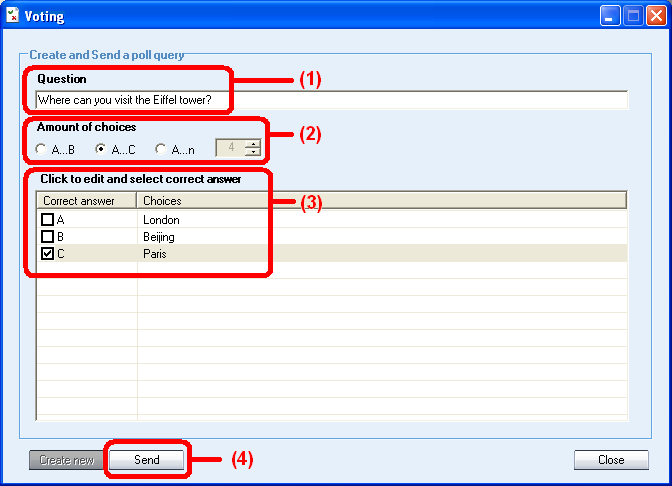This screenshot has width=672, height=486.
Task: Uncheck answer C checkbox
Action: pyautogui.click(x=47, y=254)
